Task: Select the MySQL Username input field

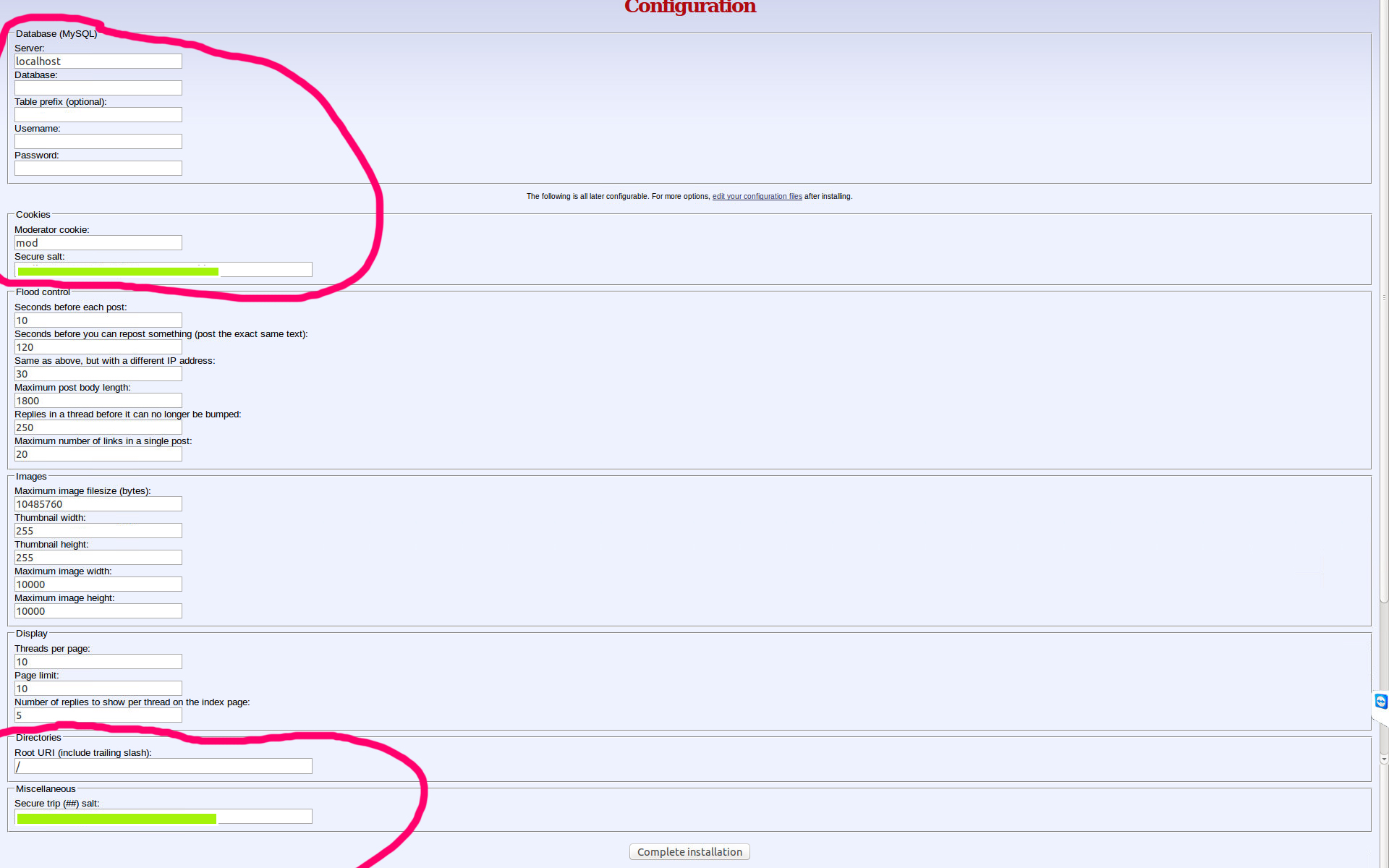Action: pos(98,142)
